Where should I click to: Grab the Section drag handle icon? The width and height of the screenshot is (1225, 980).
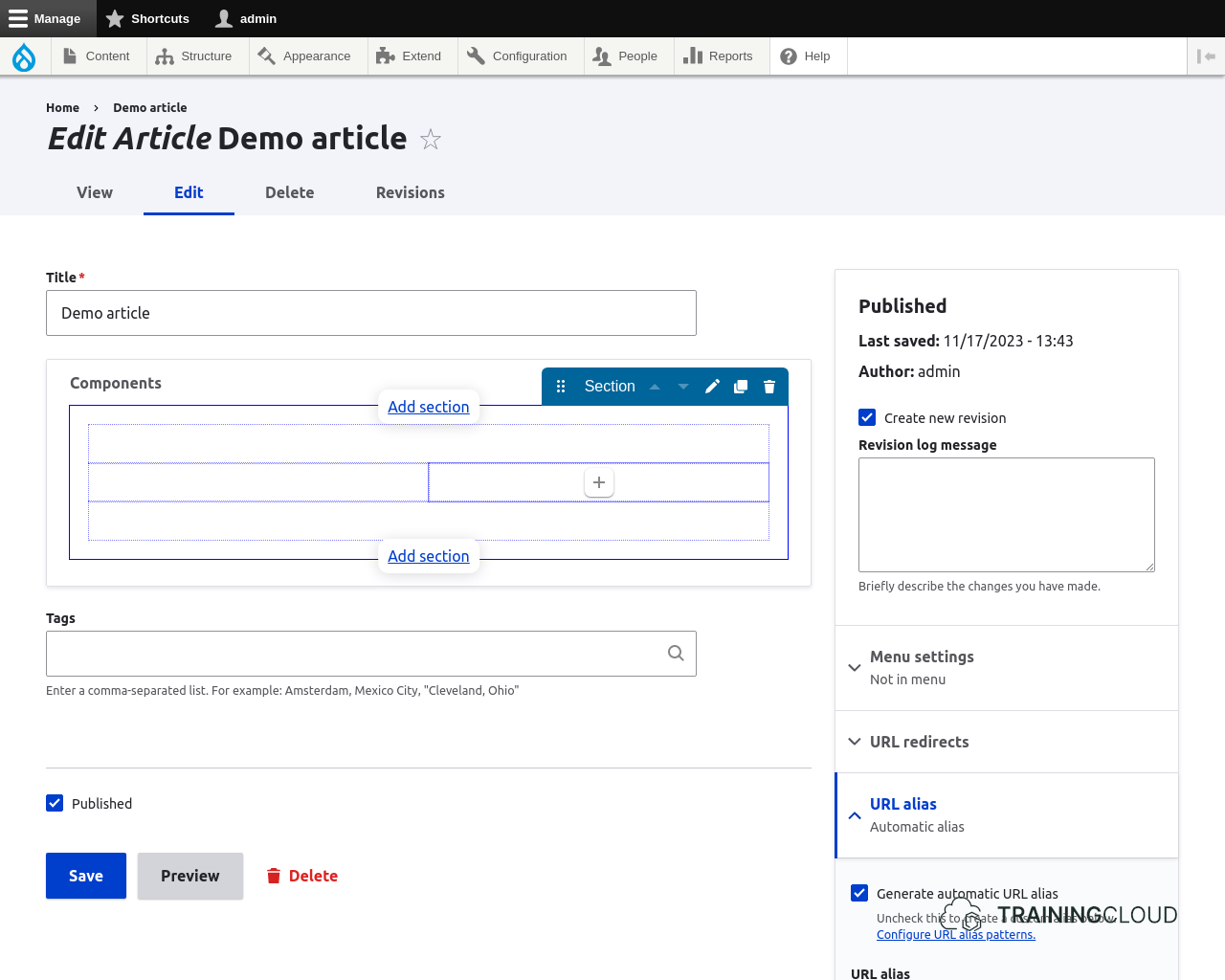(x=561, y=387)
